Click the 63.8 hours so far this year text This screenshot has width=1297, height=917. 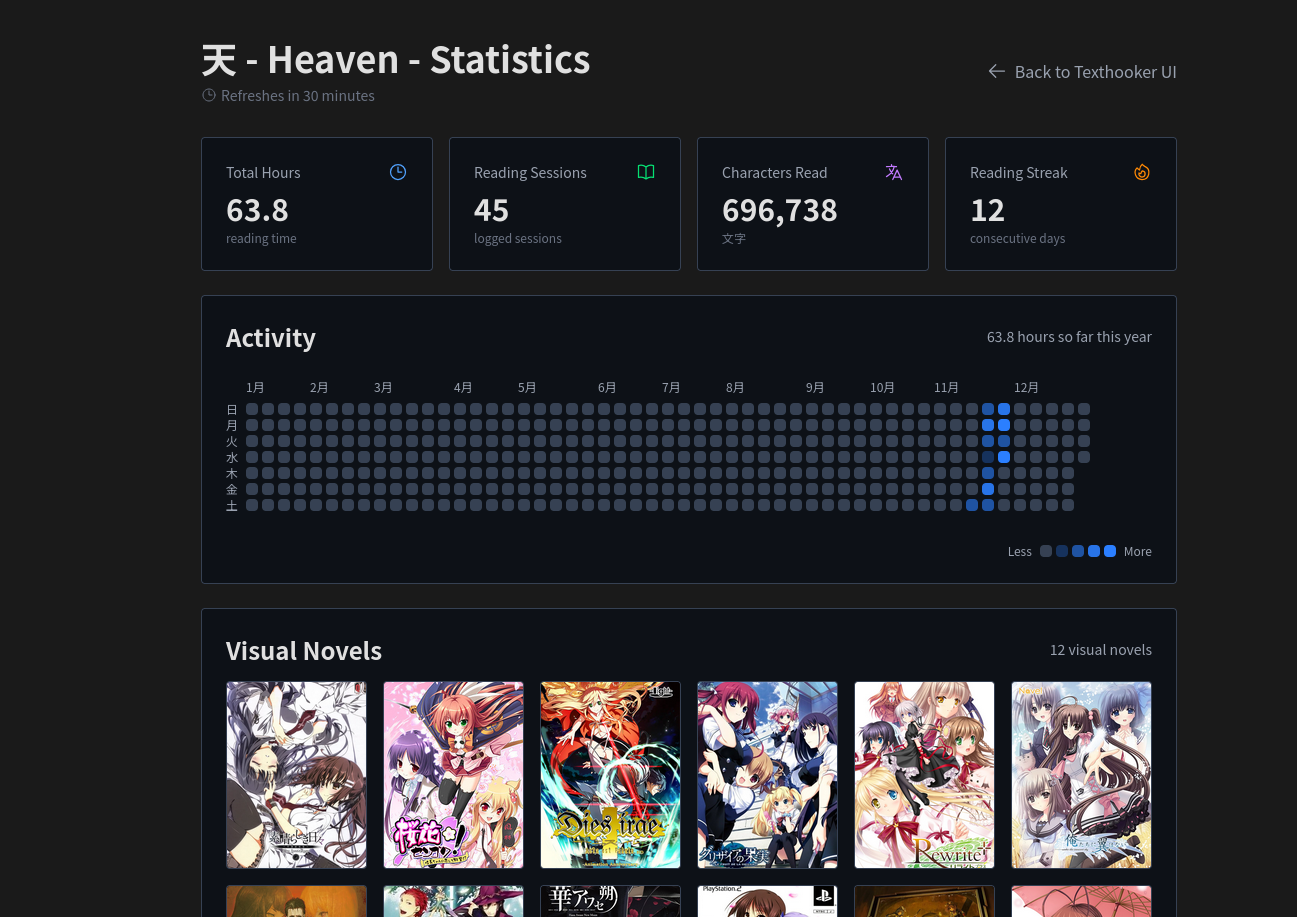(1069, 337)
